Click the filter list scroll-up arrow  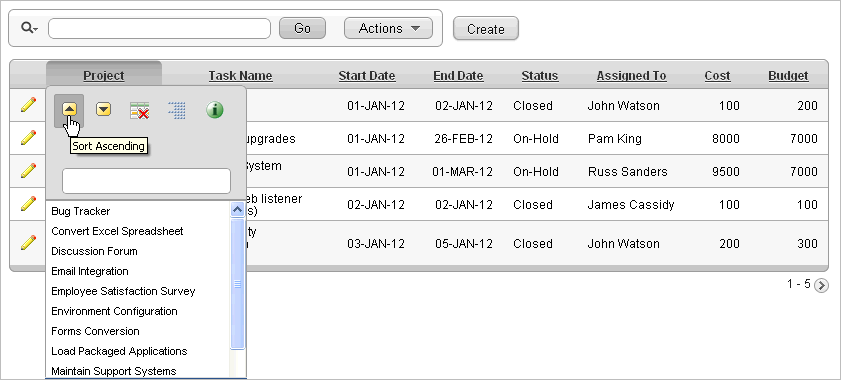click(238, 210)
